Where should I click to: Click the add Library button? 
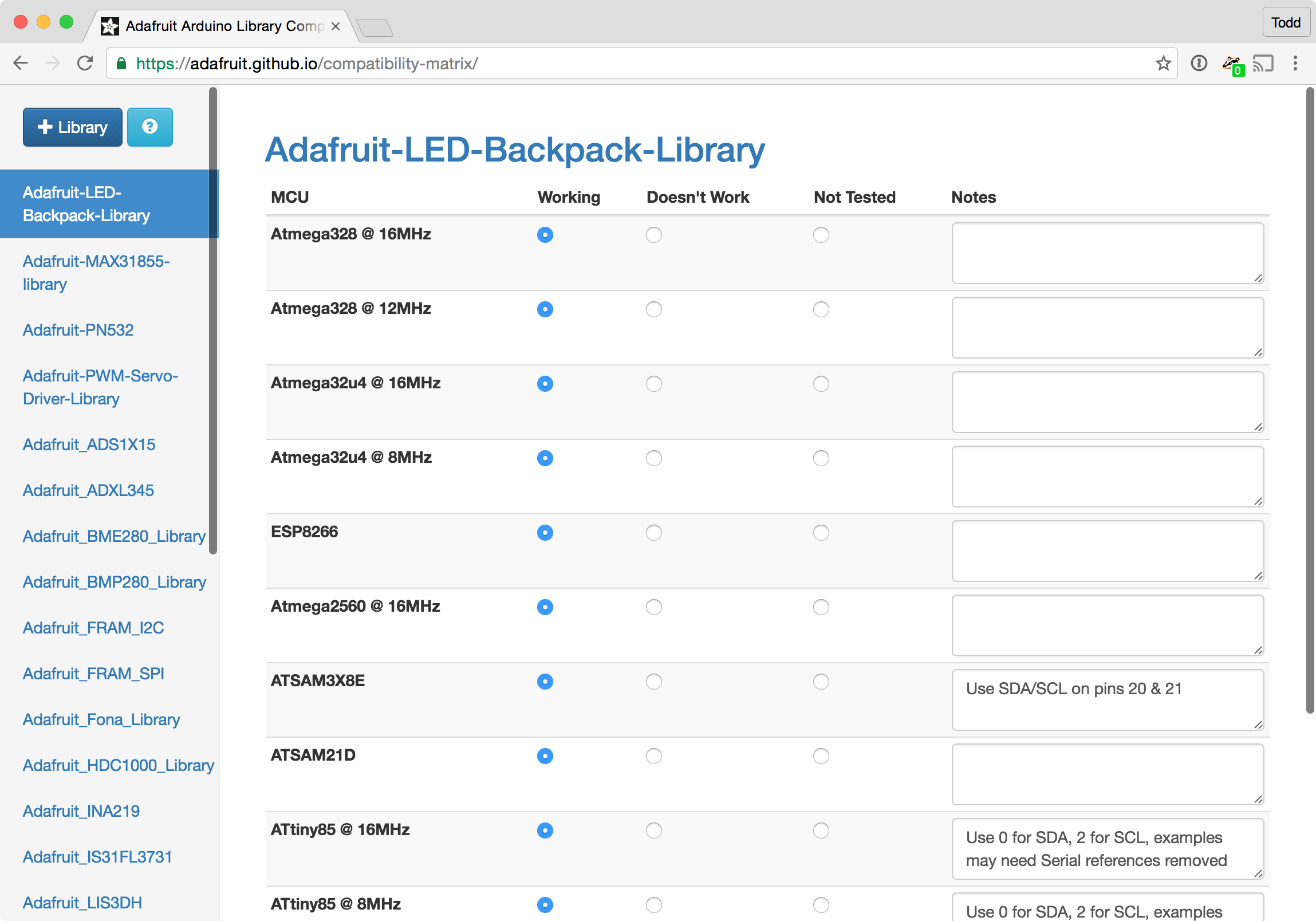[x=73, y=127]
